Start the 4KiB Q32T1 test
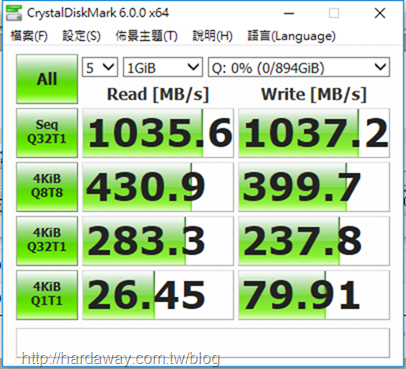Viewport: 406px width, 369px height. (x=47, y=241)
